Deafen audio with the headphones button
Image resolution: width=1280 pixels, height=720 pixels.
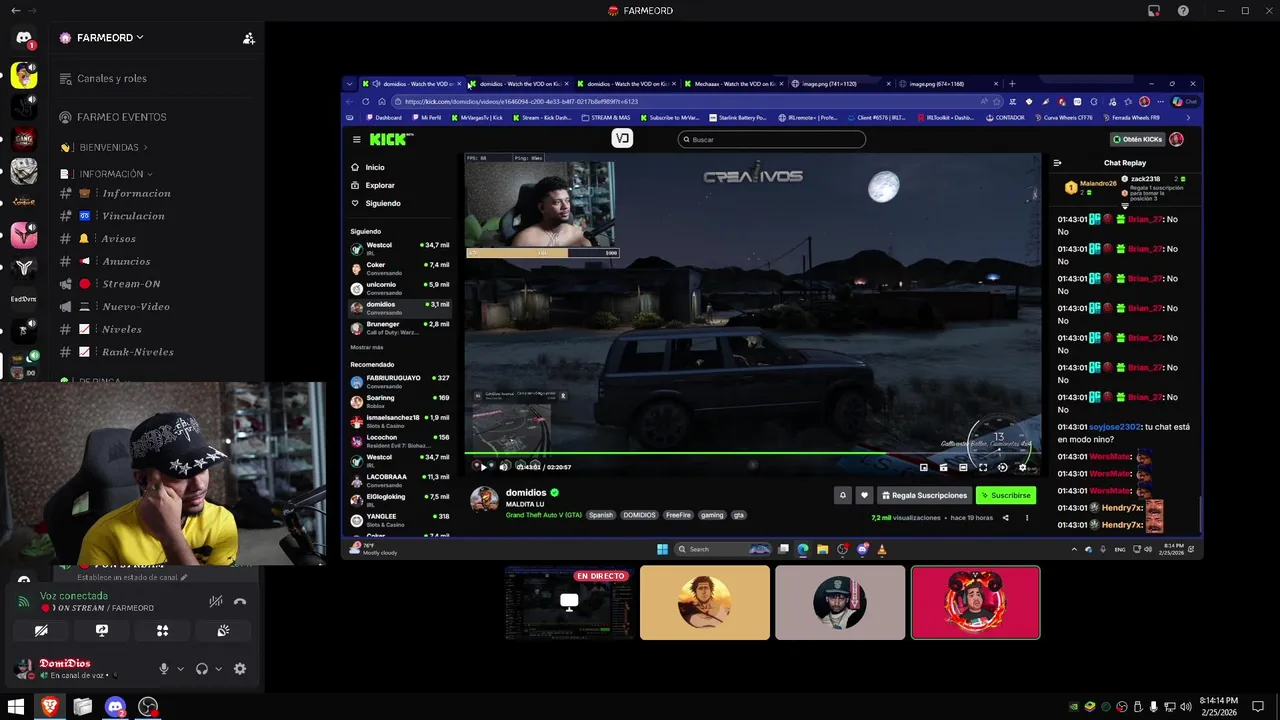click(202, 669)
